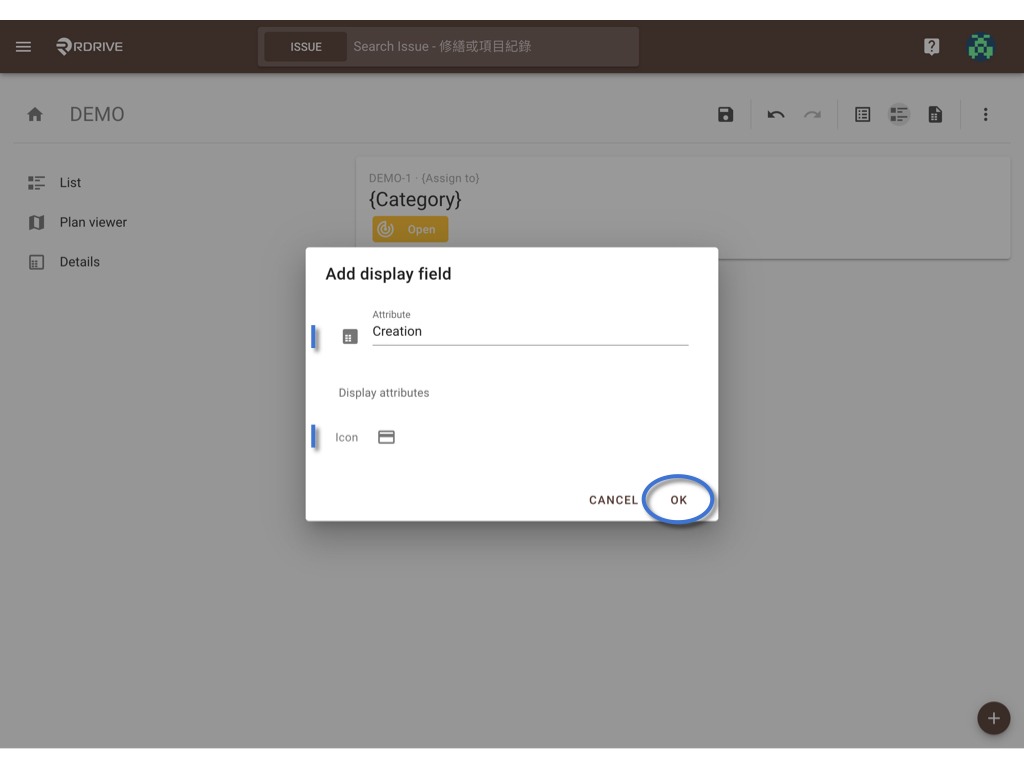1024x768 pixels.
Task: Click the Open status icon
Action: click(386, 229)
